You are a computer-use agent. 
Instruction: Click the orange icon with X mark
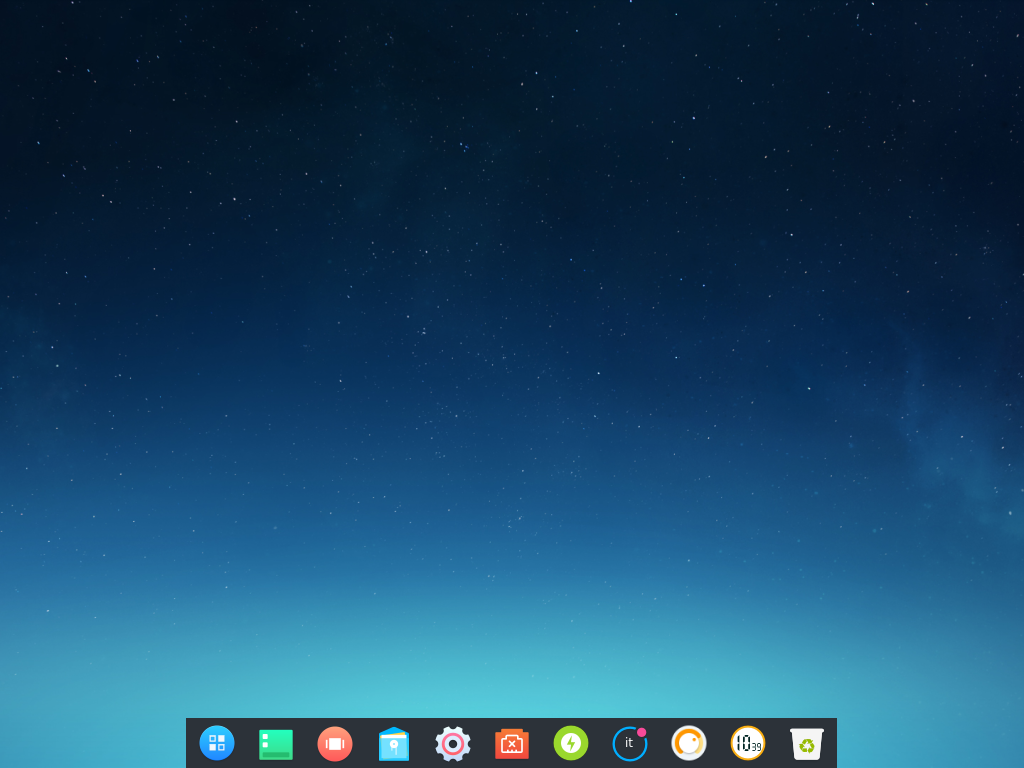point(512,744)
